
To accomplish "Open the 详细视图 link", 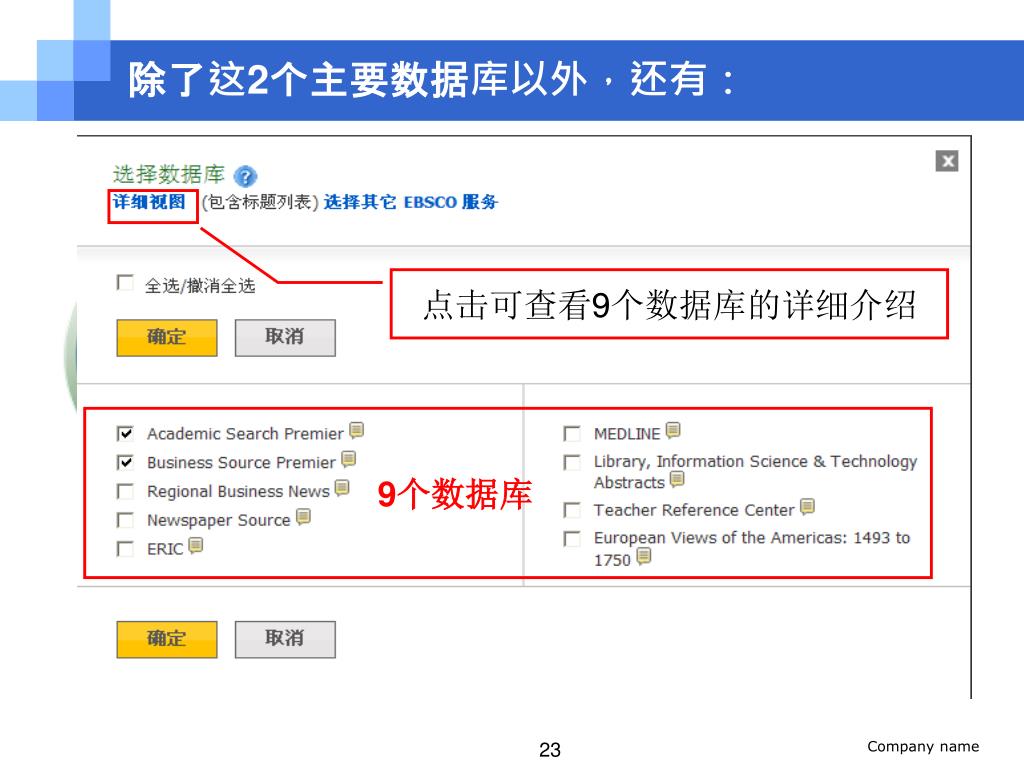I will pos(150,202).
